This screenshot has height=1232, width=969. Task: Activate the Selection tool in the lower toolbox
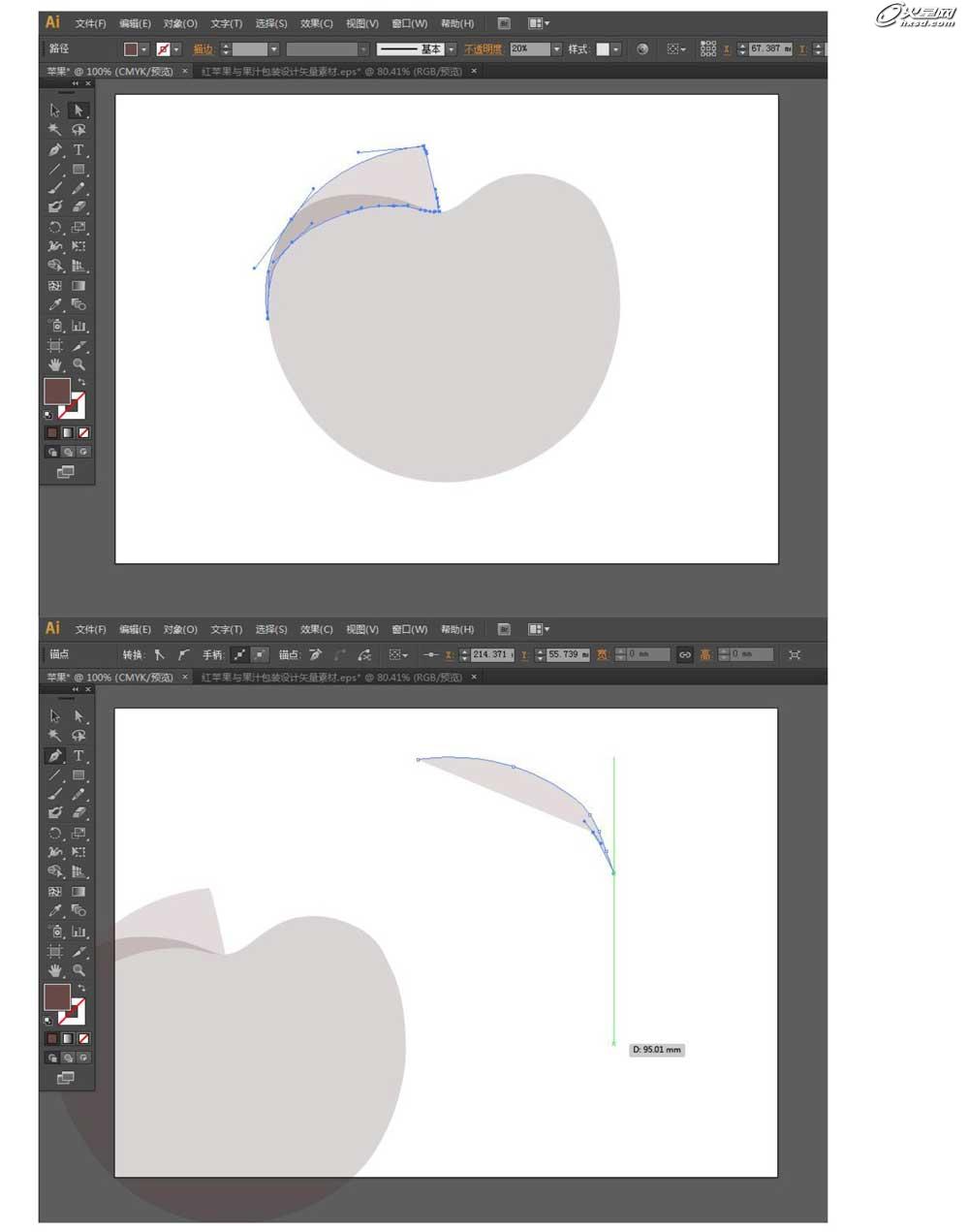click(55, 716)
